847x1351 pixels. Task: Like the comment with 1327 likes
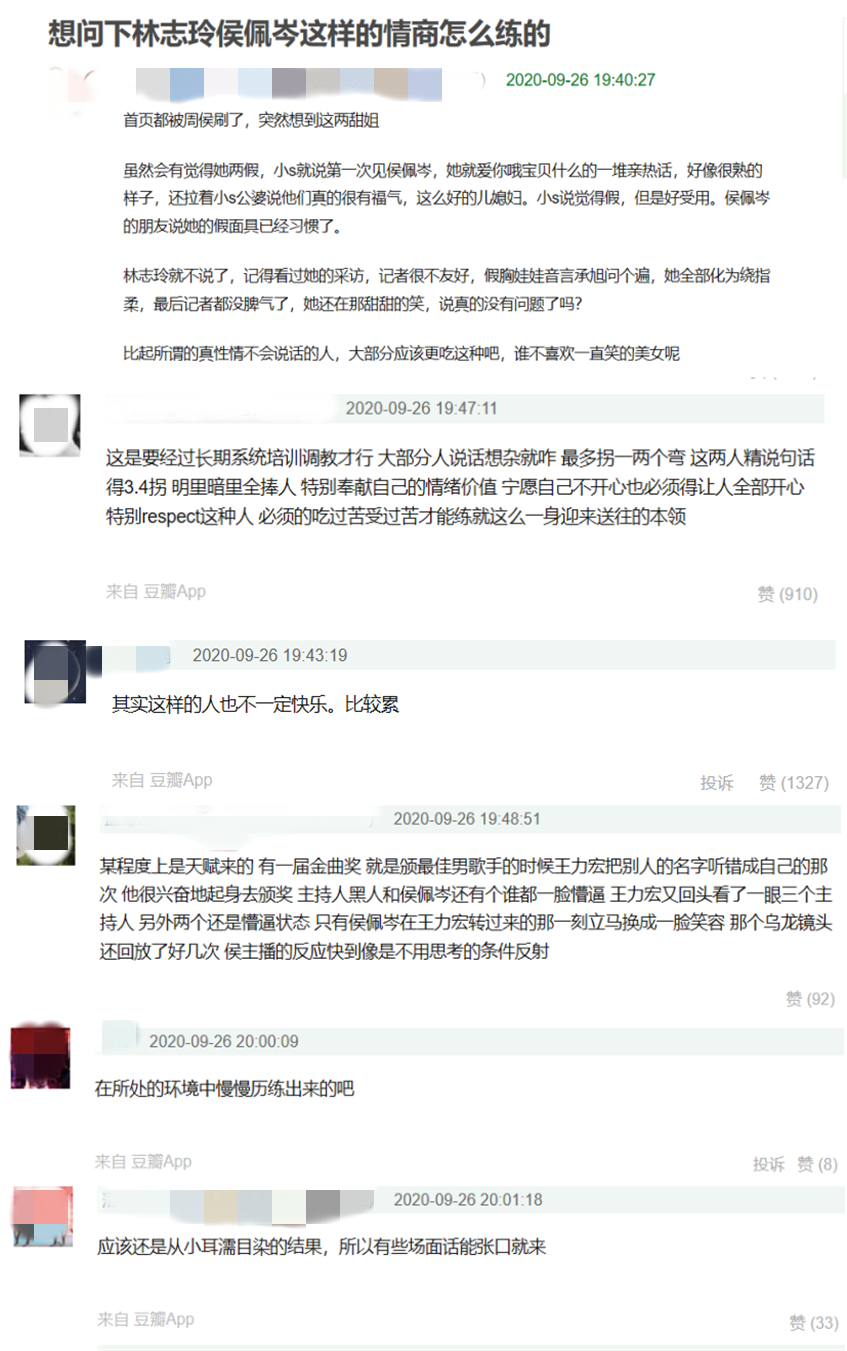point(793,783)
